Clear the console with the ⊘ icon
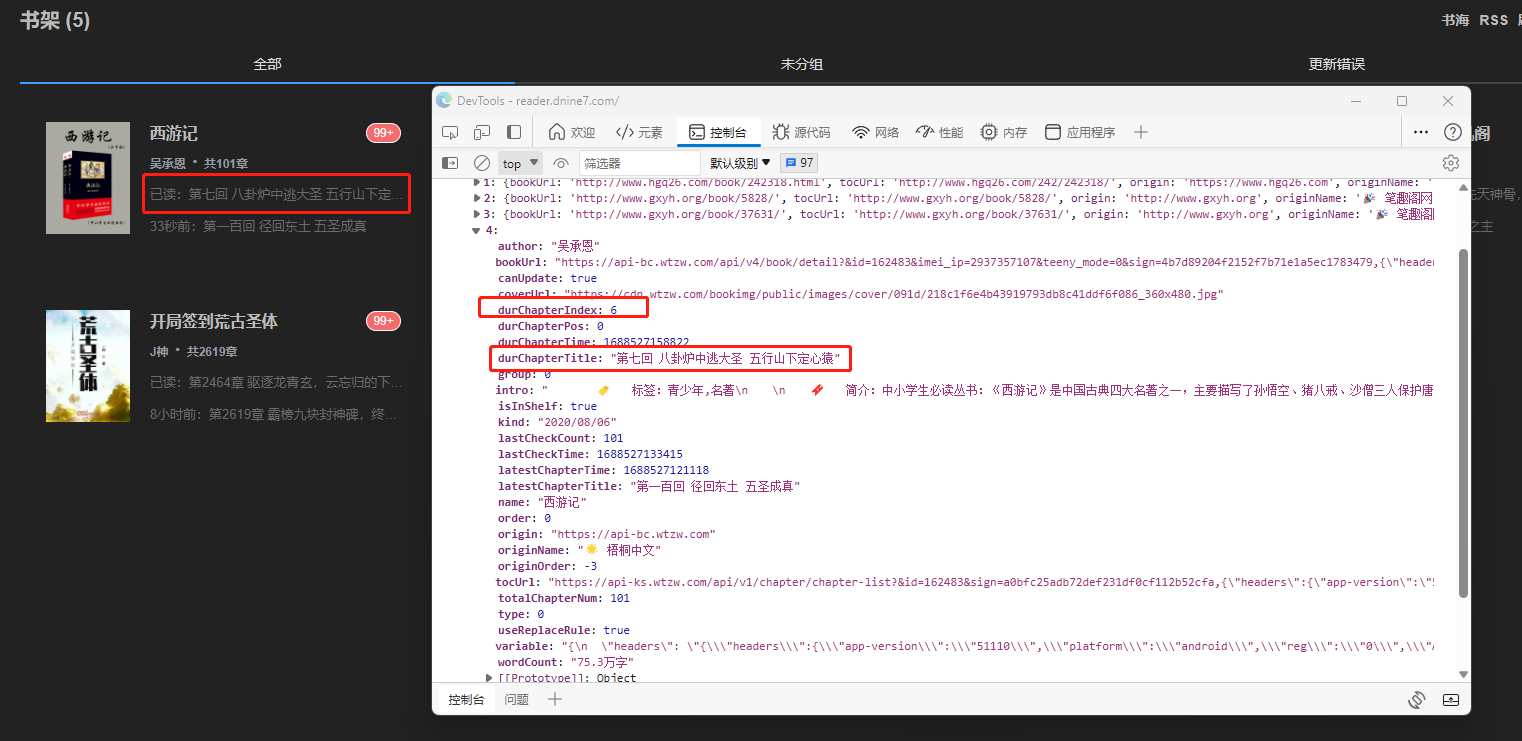The height and width of the screenshot is (741, 1522). pyautogui.click(x=481, y=162)
